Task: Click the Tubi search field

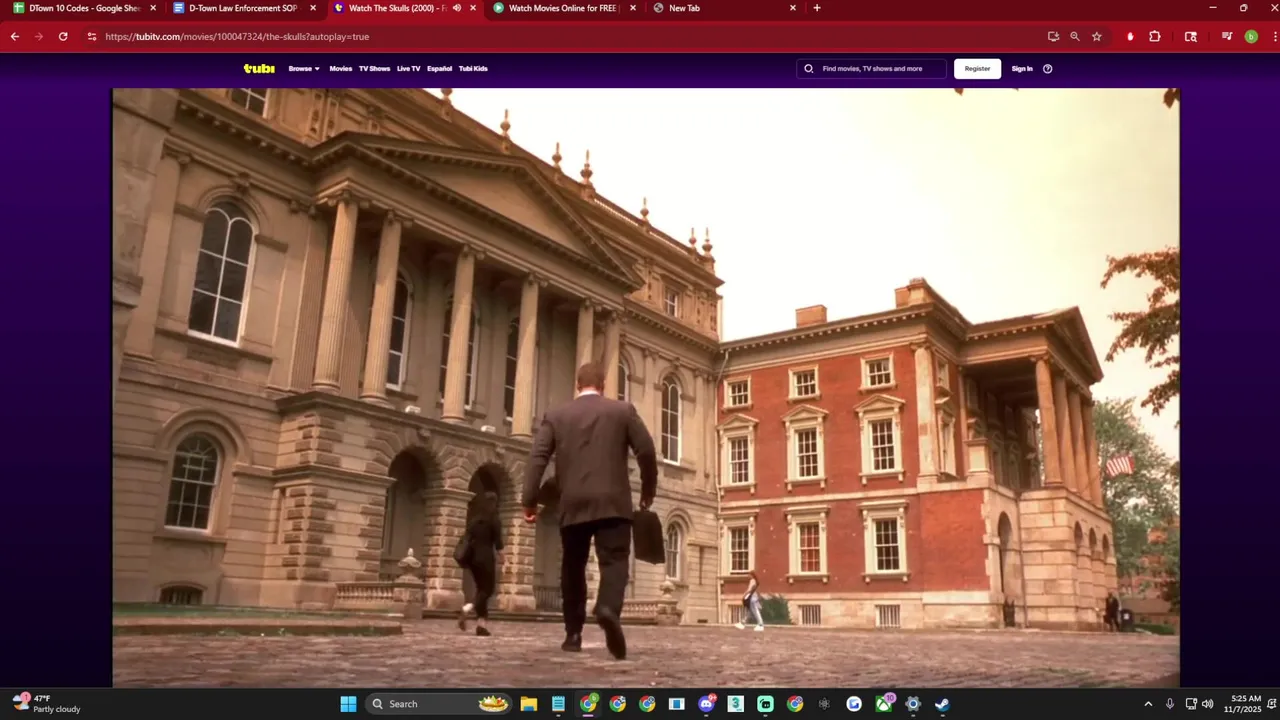Action: [871, 69]
